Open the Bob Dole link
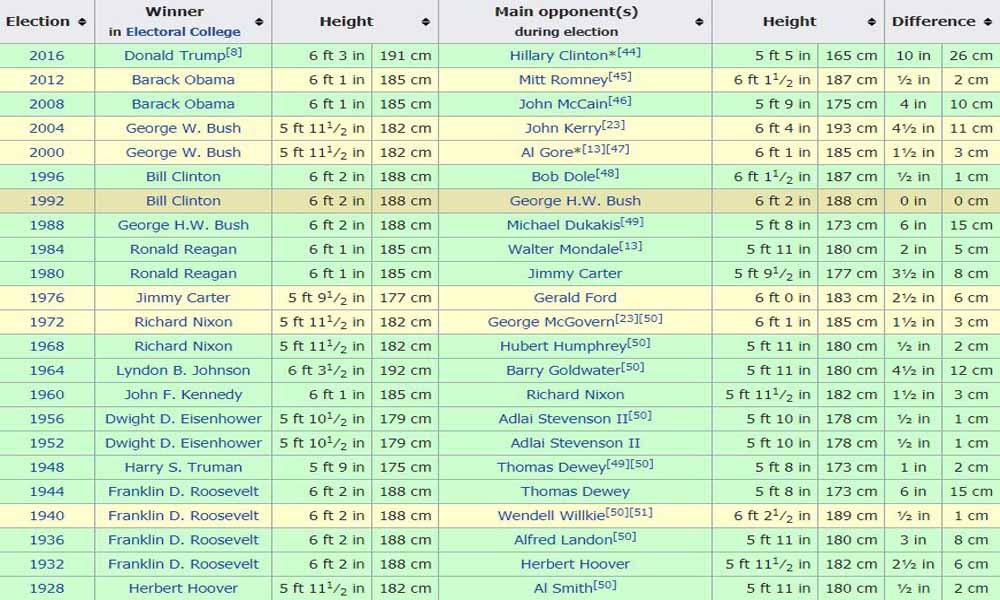Image resolution: width=1000 pixels, height=600 pixels. [x=563, y=177]
